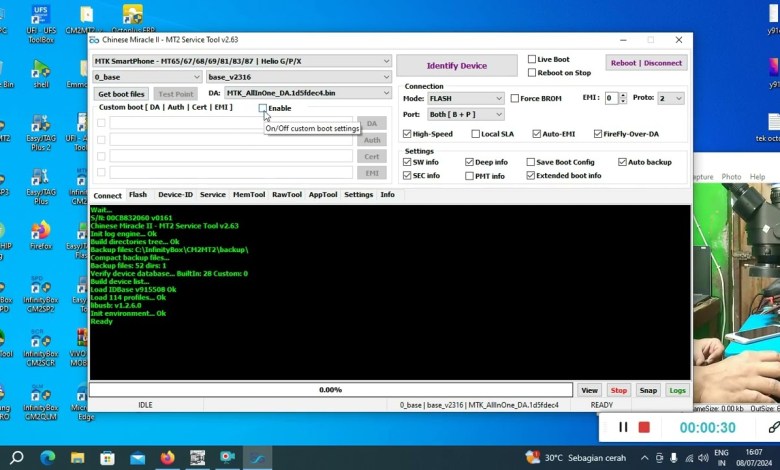The height and width of the screenshot is (470, 780).
Task: Open the Proto dropdown
Action: click(671, 98)
